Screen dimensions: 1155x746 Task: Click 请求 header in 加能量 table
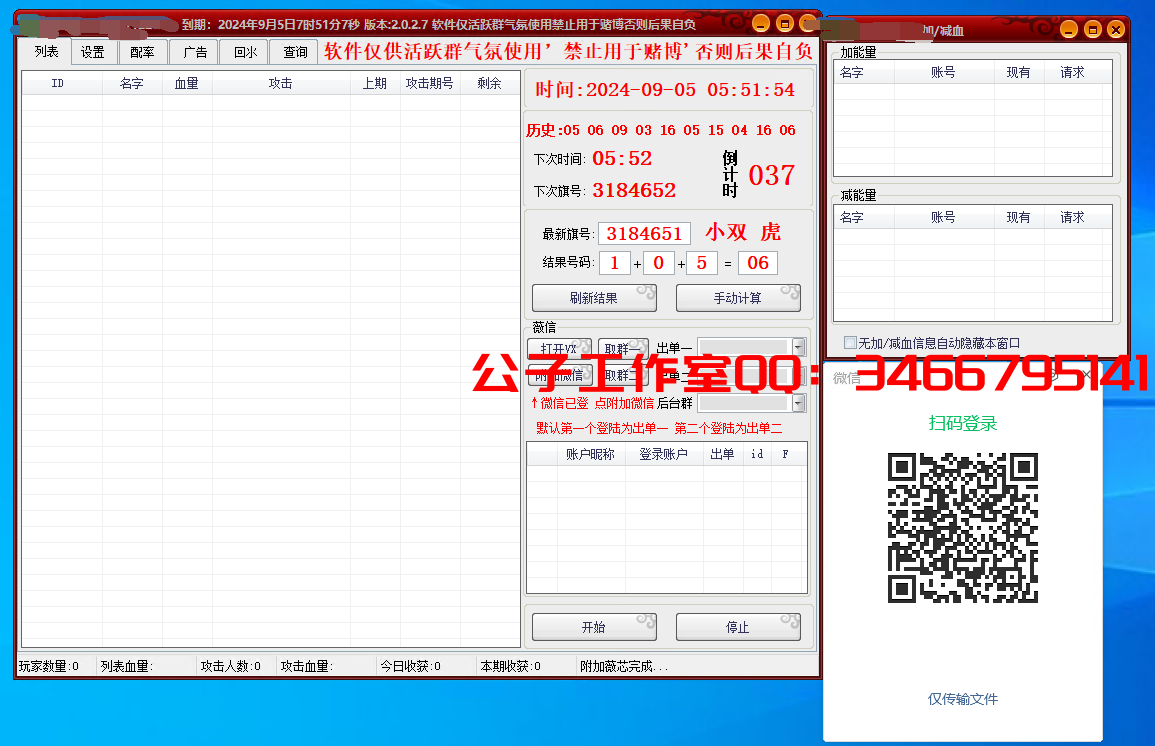click(1072, 72)
